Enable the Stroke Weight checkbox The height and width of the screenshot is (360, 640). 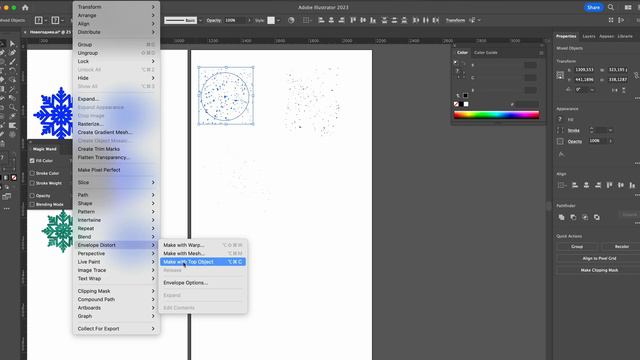(x=32, y=183)
